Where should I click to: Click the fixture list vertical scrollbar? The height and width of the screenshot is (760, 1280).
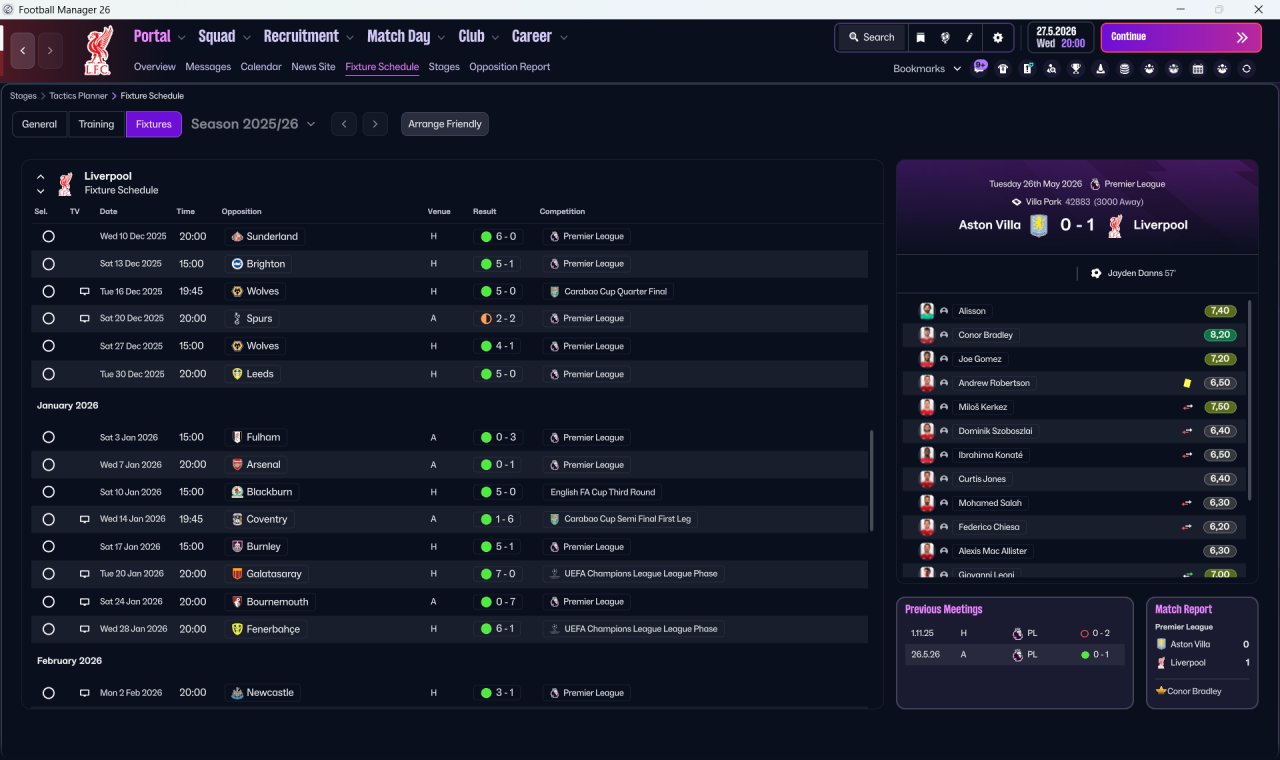pyautogui.click(x=874, y=480)
